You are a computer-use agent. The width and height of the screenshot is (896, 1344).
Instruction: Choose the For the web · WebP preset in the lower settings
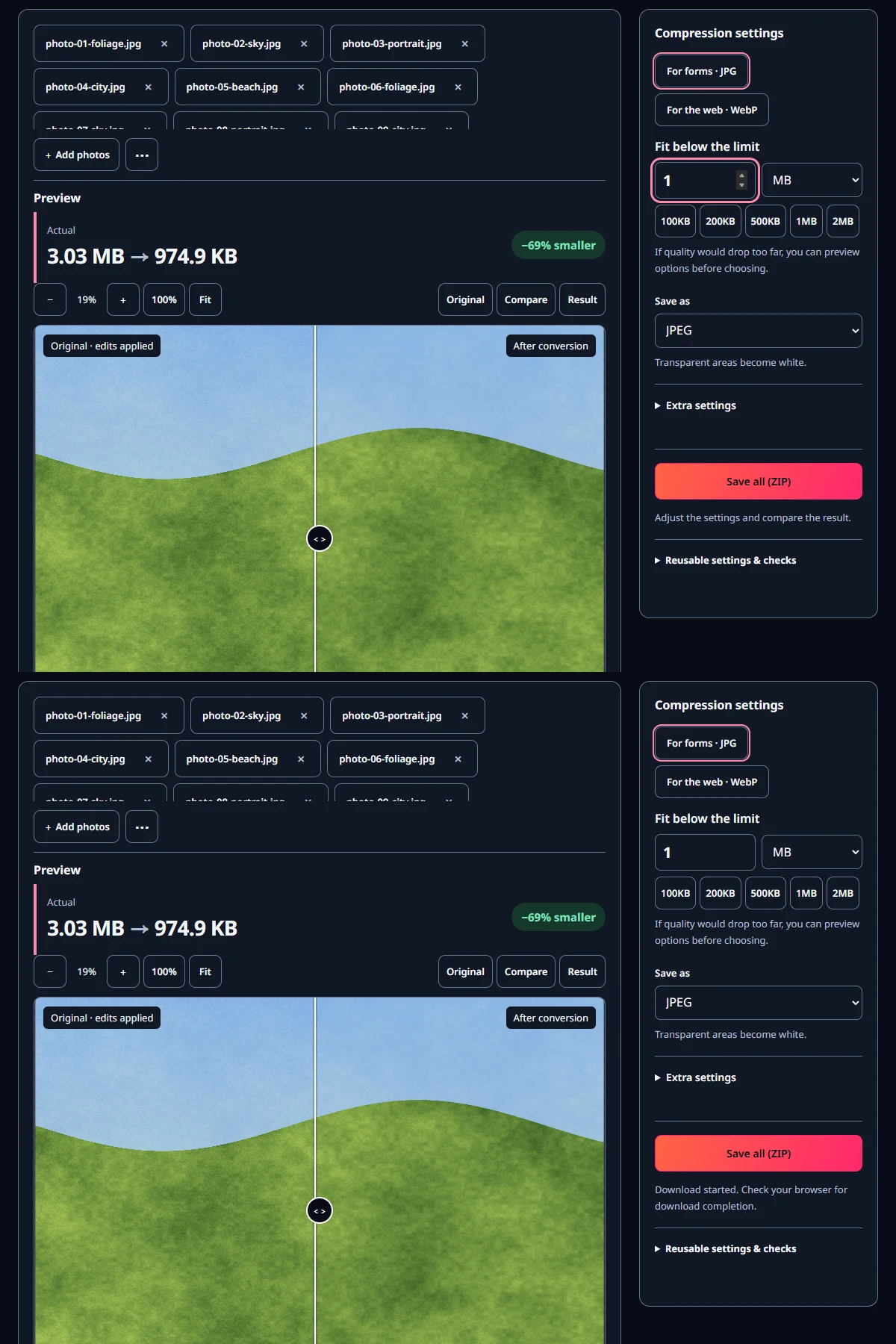[x=712, y=783]
